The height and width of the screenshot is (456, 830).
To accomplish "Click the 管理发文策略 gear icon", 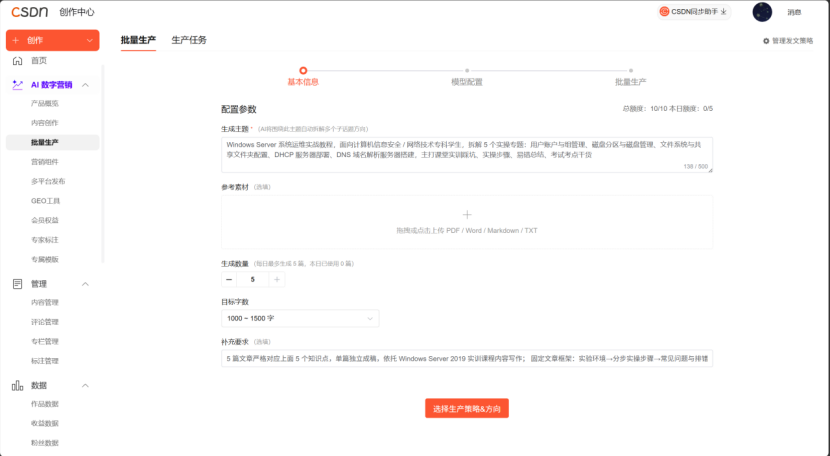I will pos(766,41).
